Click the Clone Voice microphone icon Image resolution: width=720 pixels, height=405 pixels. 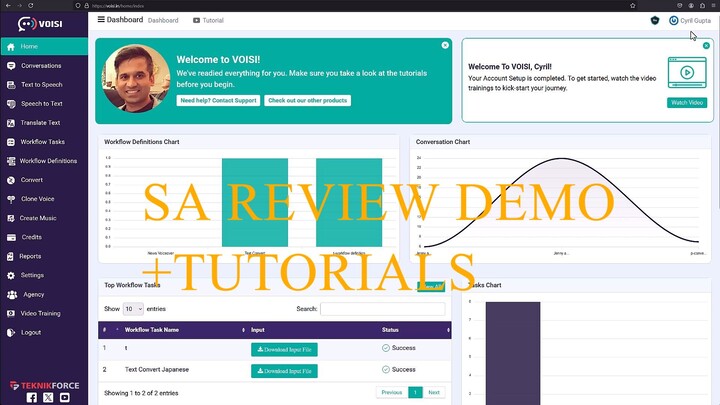11,199
